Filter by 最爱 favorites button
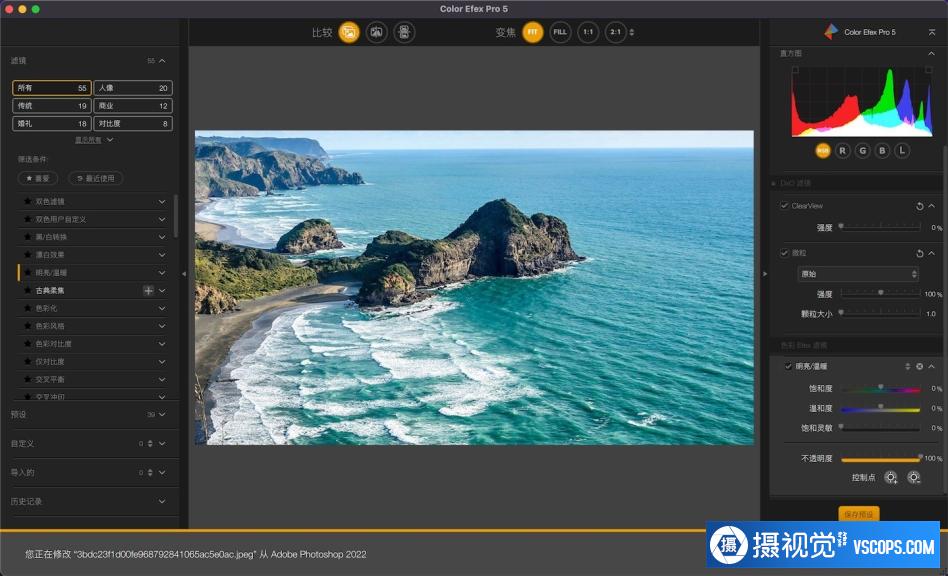This screenshot has height=576, width=948. point(38,178)
